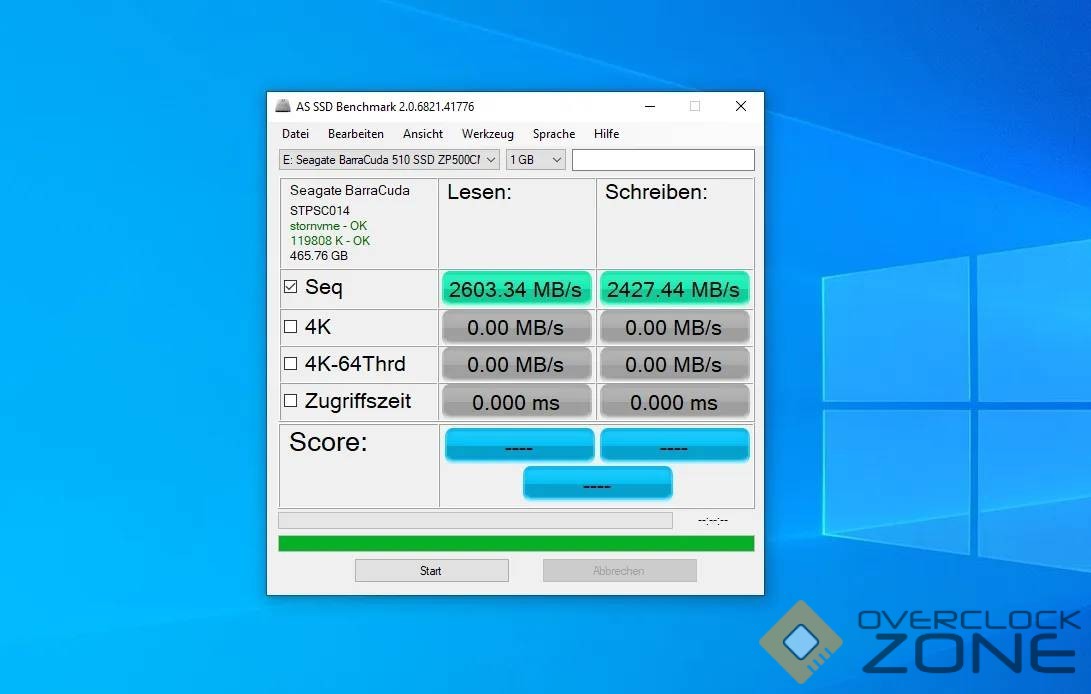Uncheck the Seq benchmark checkbox
1091x694 pixels.
point(291,287)
